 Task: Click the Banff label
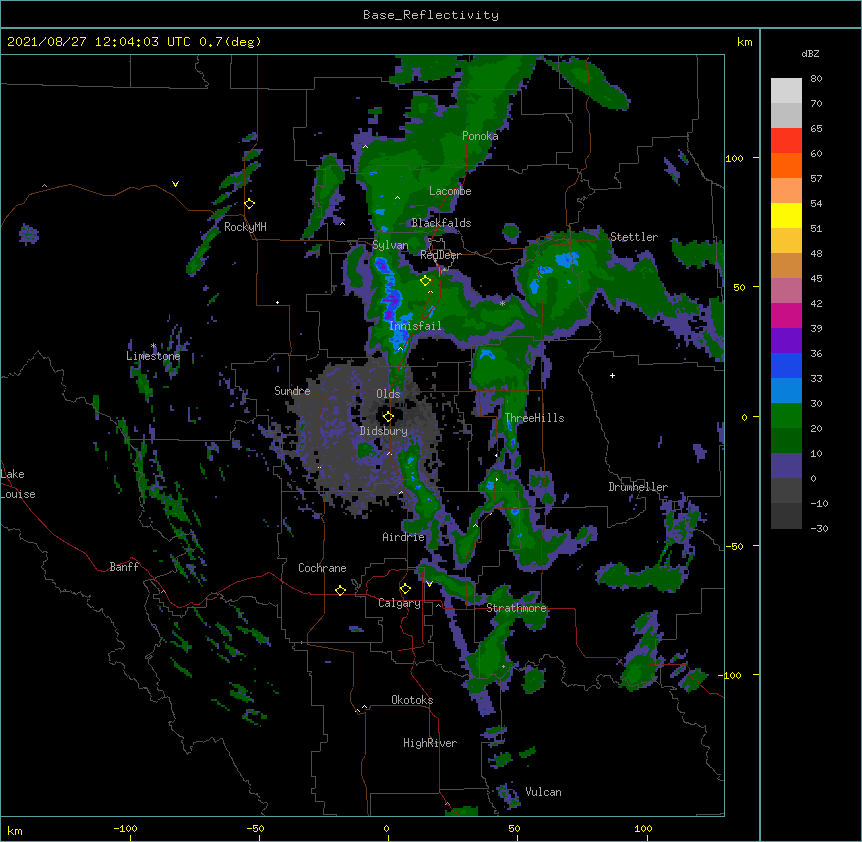[x=124, y=567]
